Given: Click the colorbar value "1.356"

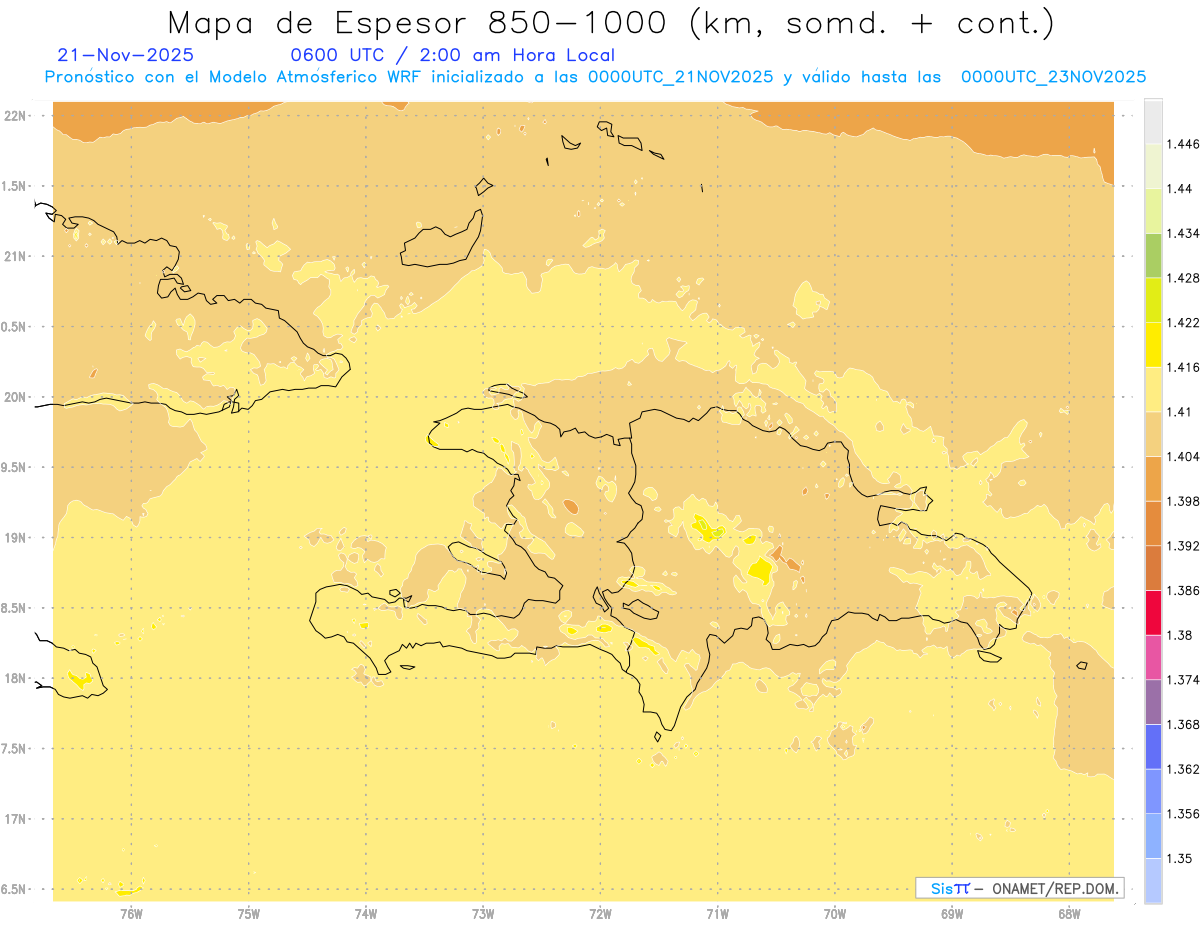Looking at the screenshot, I should pos(1182,814).
